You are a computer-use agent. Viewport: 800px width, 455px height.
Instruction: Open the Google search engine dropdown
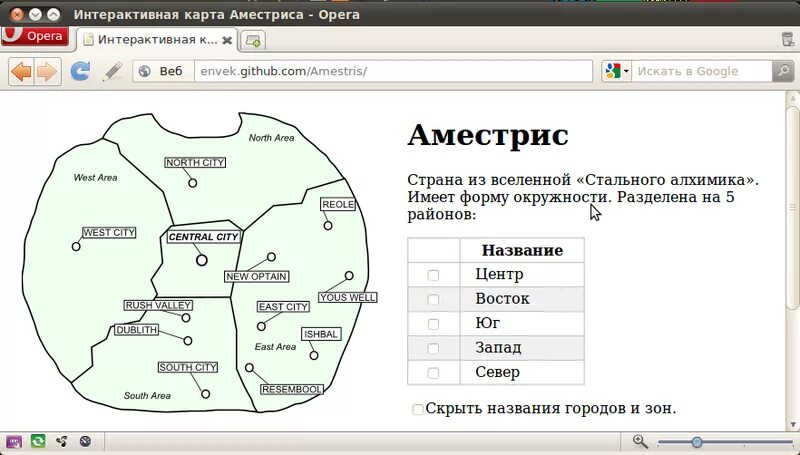point(616,71)
